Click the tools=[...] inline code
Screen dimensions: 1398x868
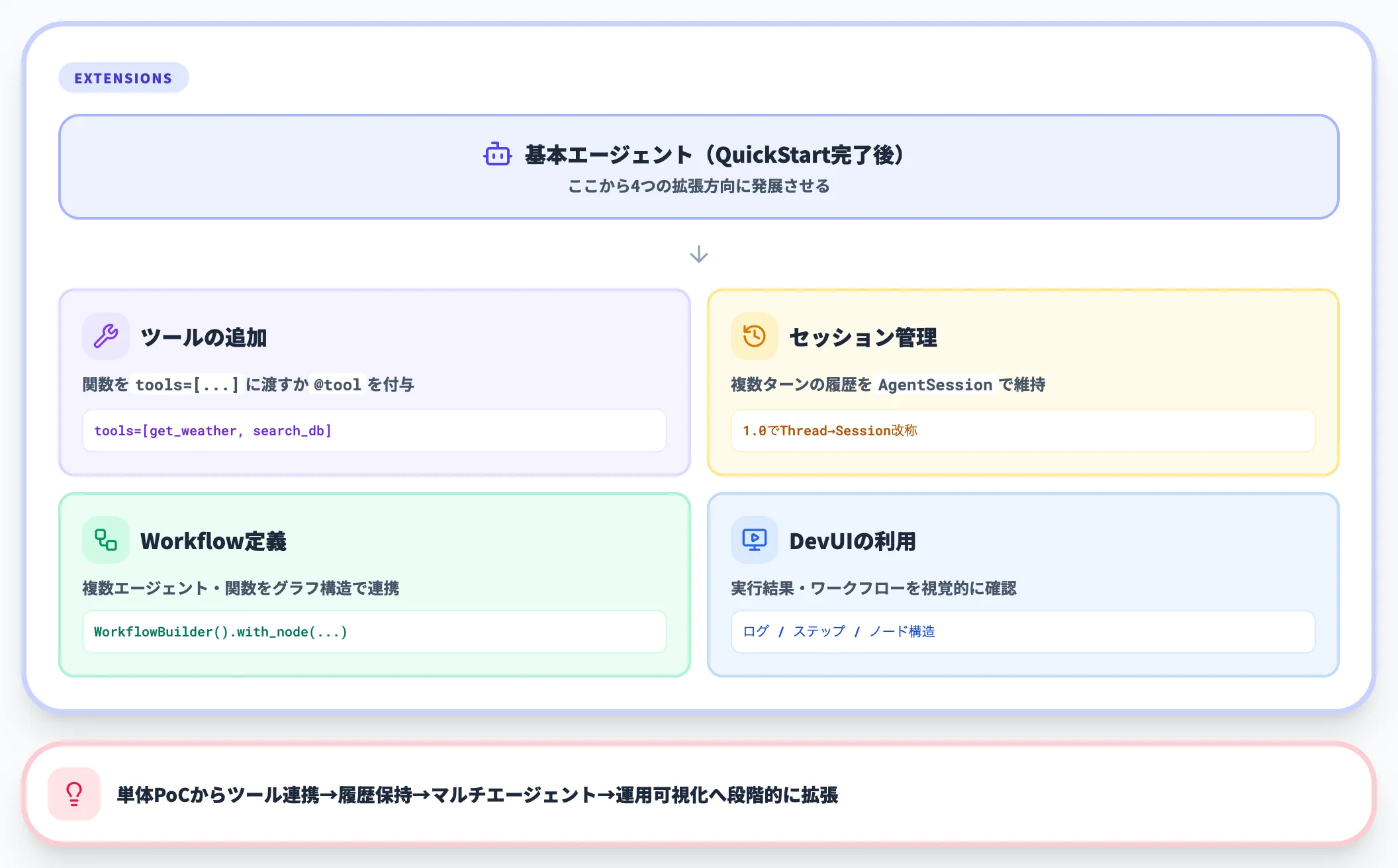(187, 385)
